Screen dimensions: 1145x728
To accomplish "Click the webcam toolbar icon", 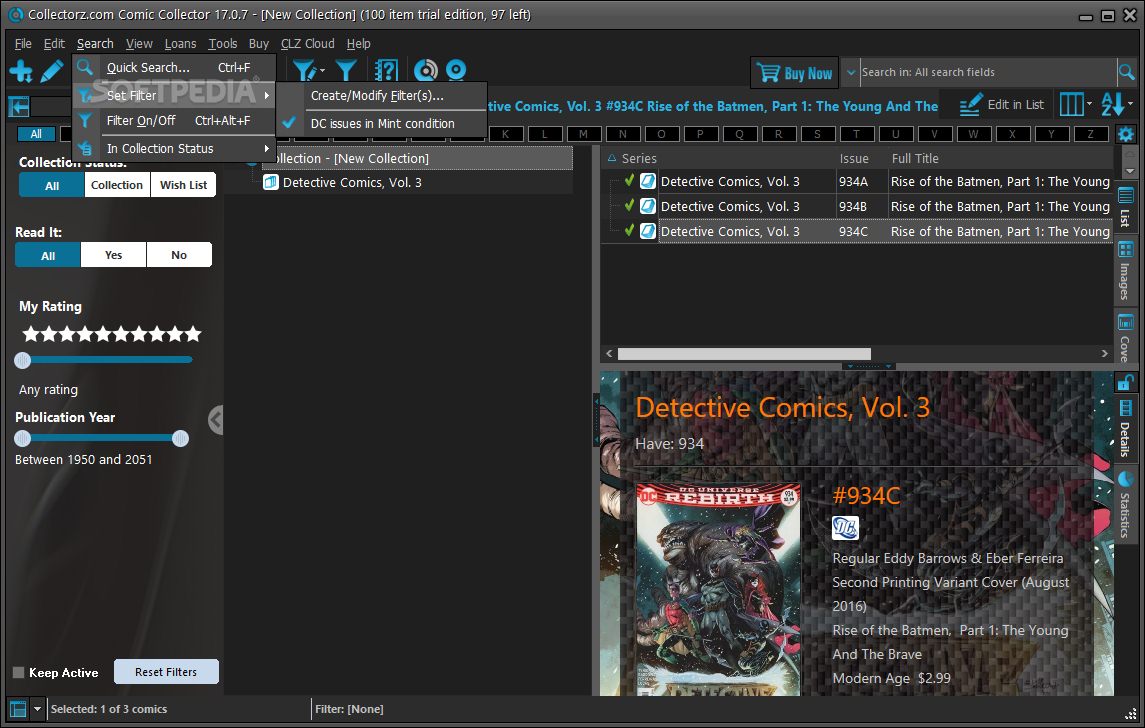I will tap(456, 71).
